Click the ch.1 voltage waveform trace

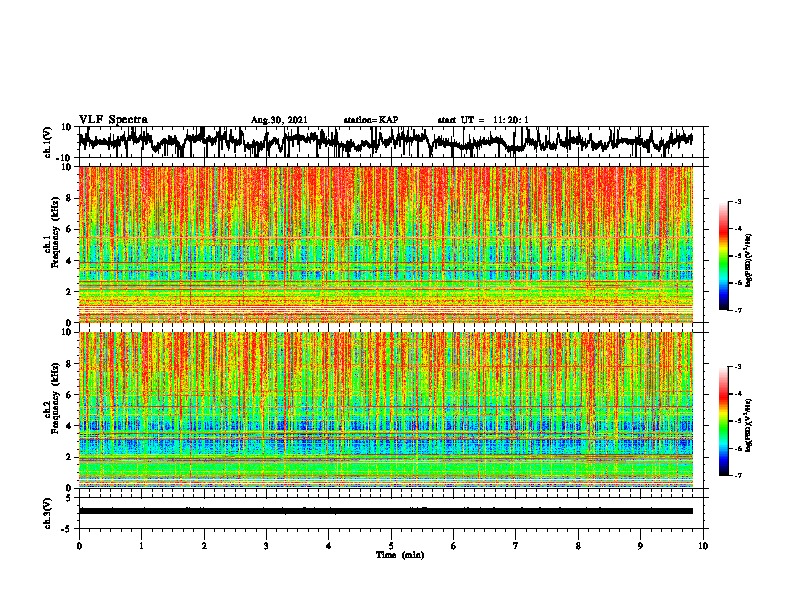click(385, 141)
